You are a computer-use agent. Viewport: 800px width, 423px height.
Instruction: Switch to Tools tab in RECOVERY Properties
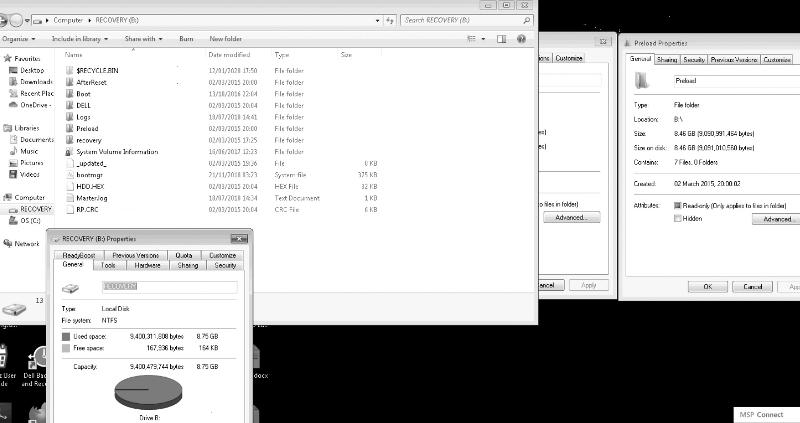[108, 265]
